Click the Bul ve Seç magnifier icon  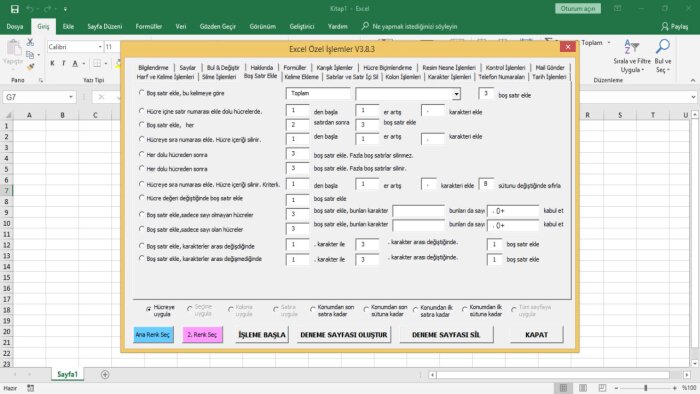point(663,46)
